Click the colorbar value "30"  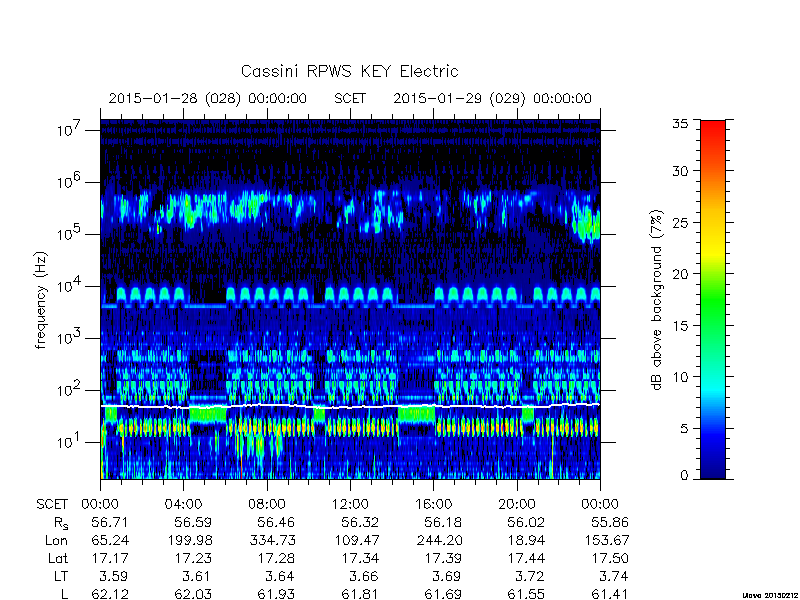680,171
